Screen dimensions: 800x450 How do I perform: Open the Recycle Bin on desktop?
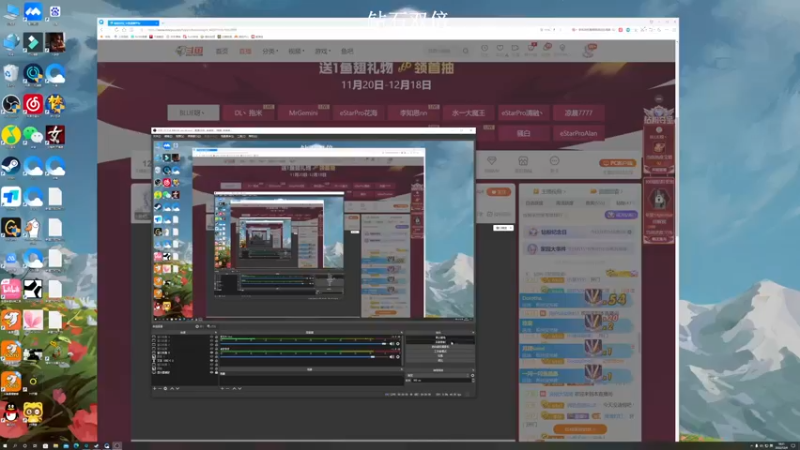coord(11,73)
